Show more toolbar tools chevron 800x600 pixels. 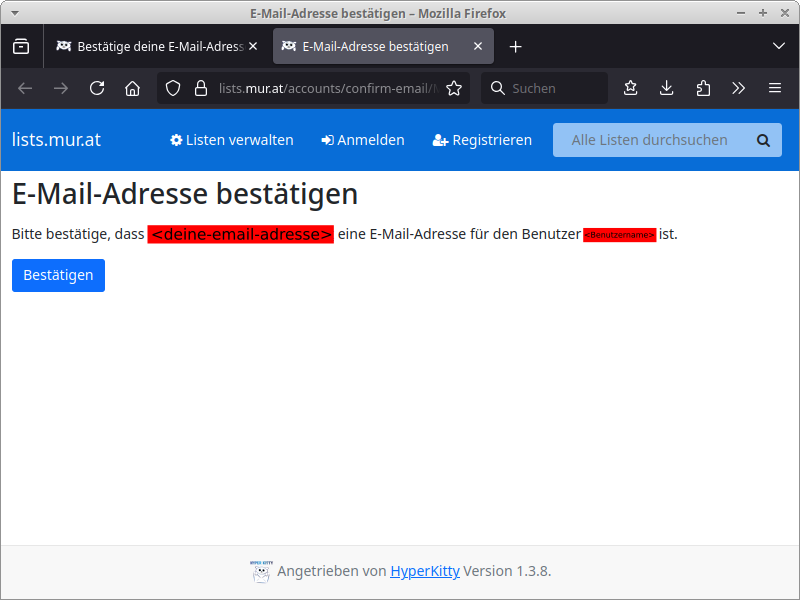[x=739, y=88]
